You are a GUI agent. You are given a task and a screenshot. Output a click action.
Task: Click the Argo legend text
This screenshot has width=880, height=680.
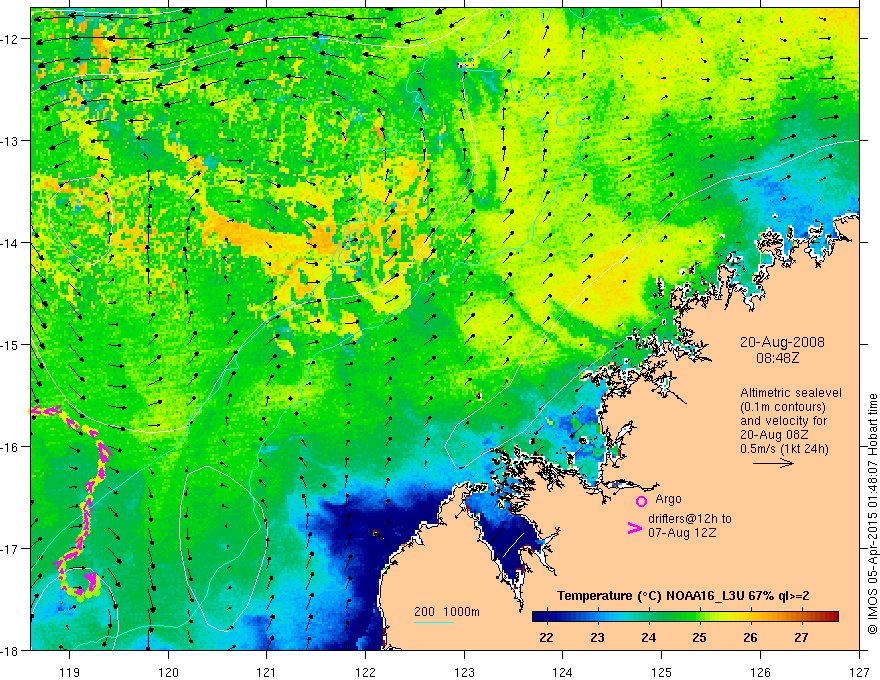668,499
